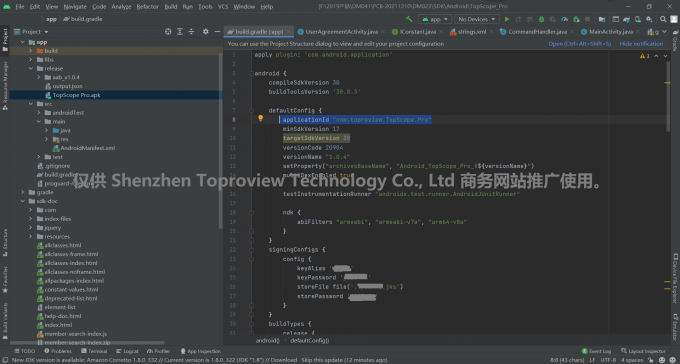Open the app run configuration dropdown
680x364 pixels.
coord(435,19)
